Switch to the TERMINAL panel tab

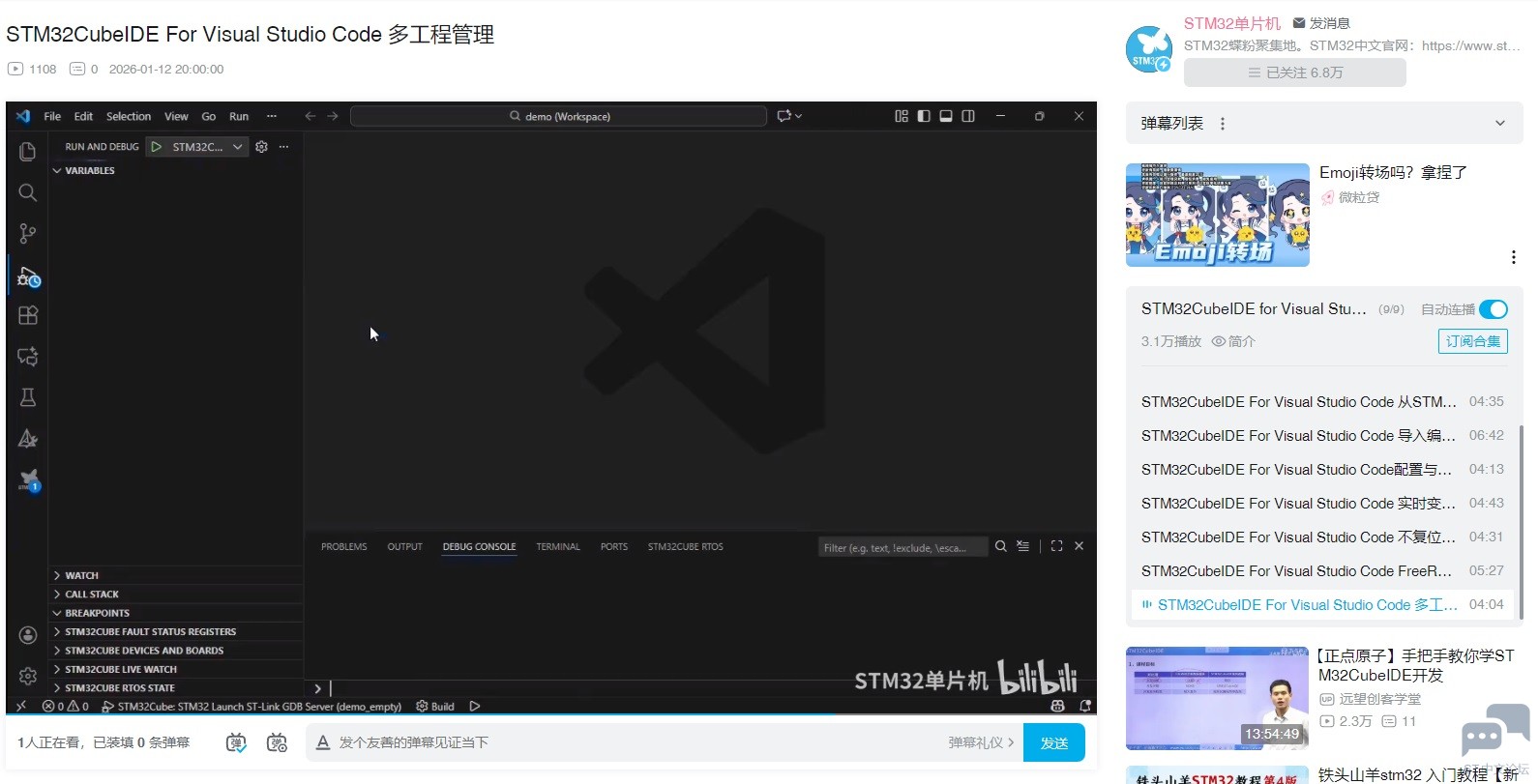(558, 547)
